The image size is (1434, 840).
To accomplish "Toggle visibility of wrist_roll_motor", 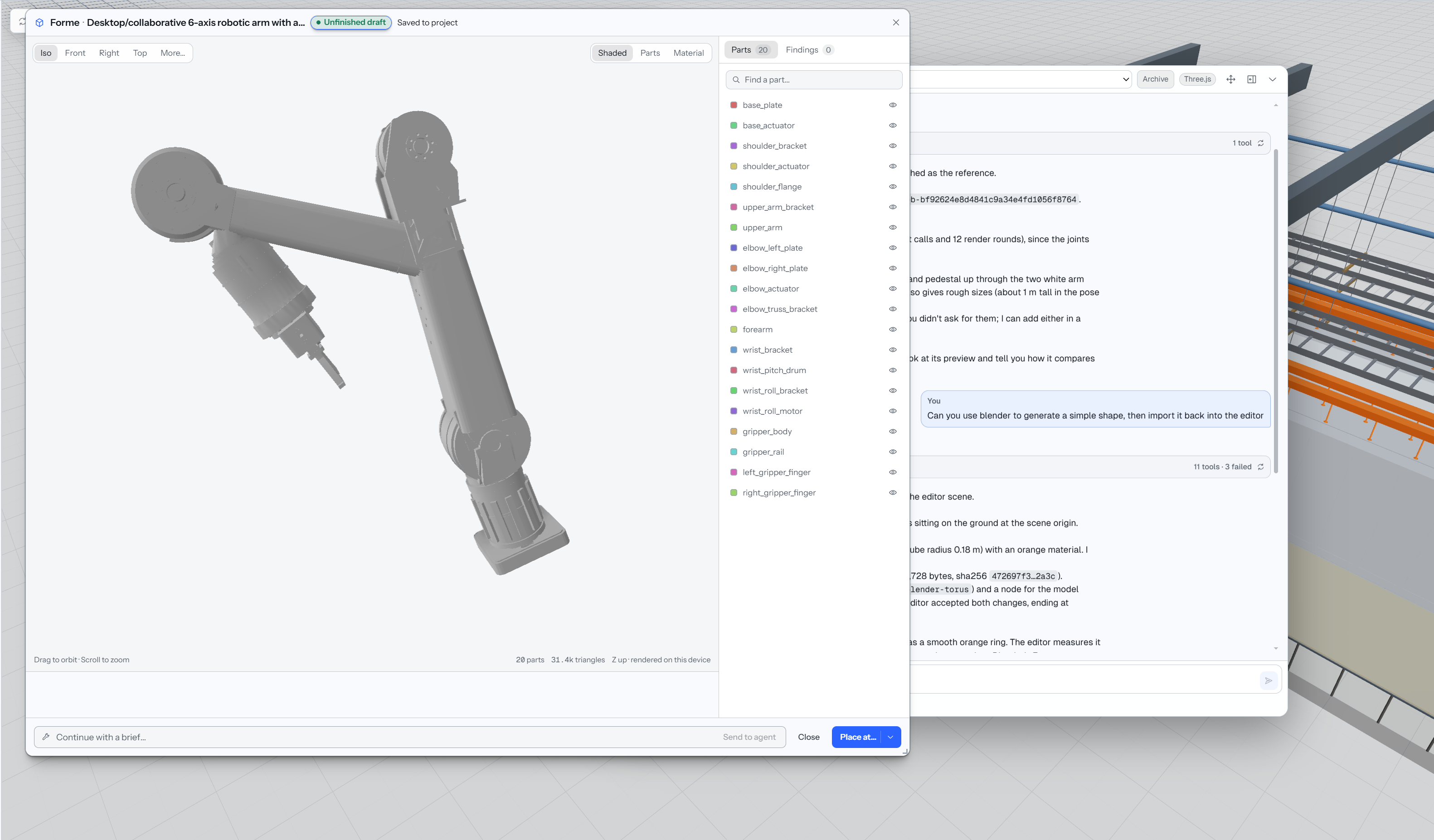I will point(892,411).
